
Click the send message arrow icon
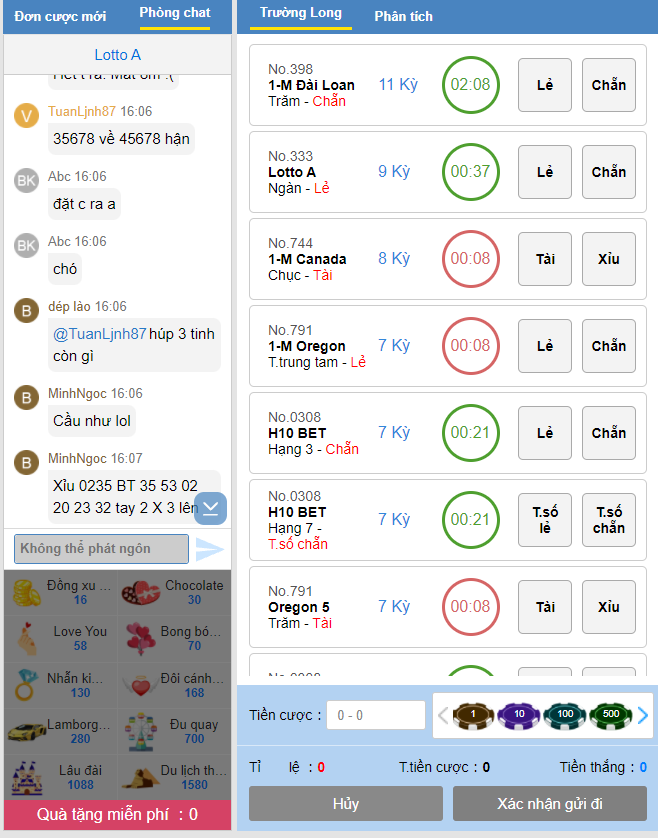210,549
